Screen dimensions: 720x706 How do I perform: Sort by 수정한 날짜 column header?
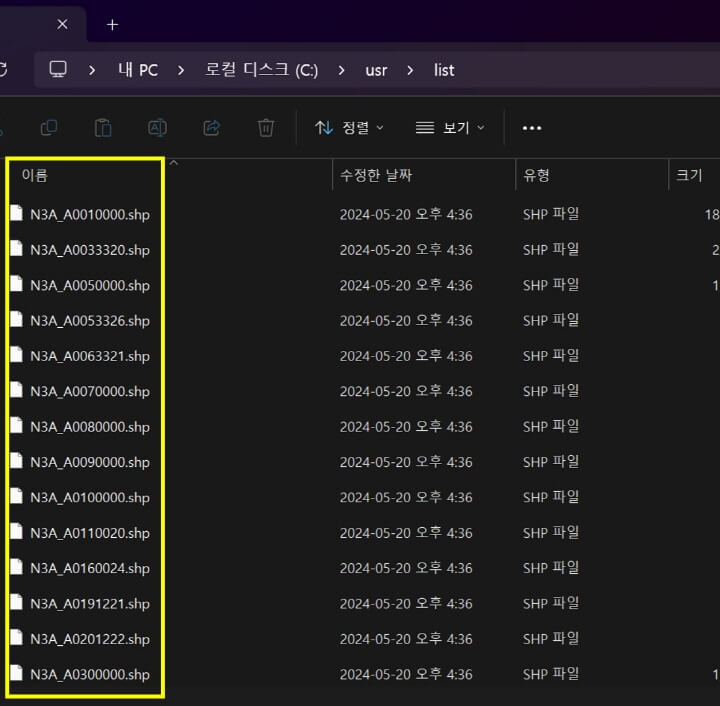coord(376,175)
